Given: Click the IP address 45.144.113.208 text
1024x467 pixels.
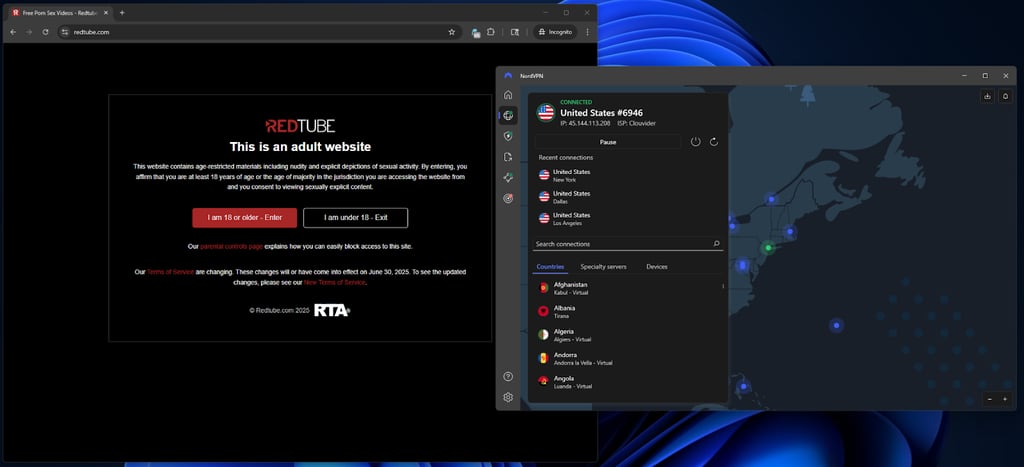Looking at the screenshot, I should pos(585,123).
